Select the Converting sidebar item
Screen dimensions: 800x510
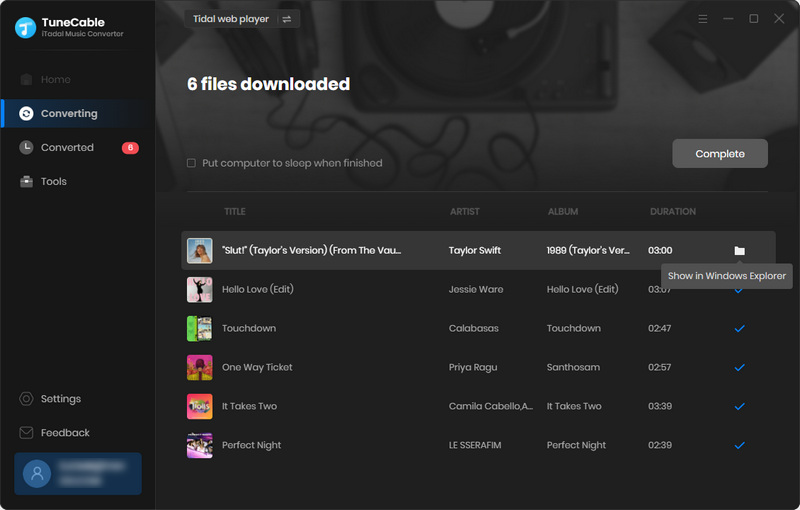[x=78, y=113]
